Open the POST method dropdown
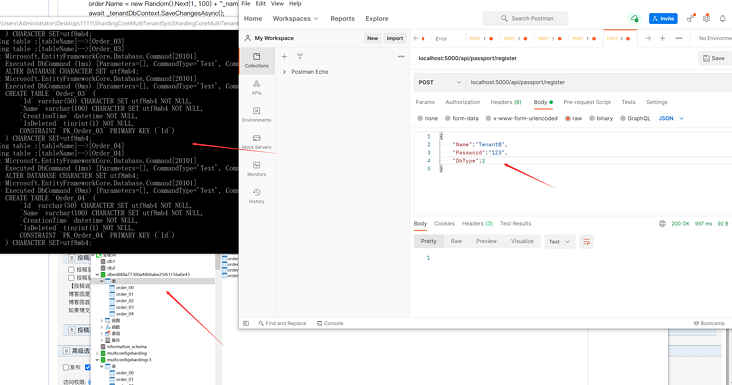 [439, 82]
